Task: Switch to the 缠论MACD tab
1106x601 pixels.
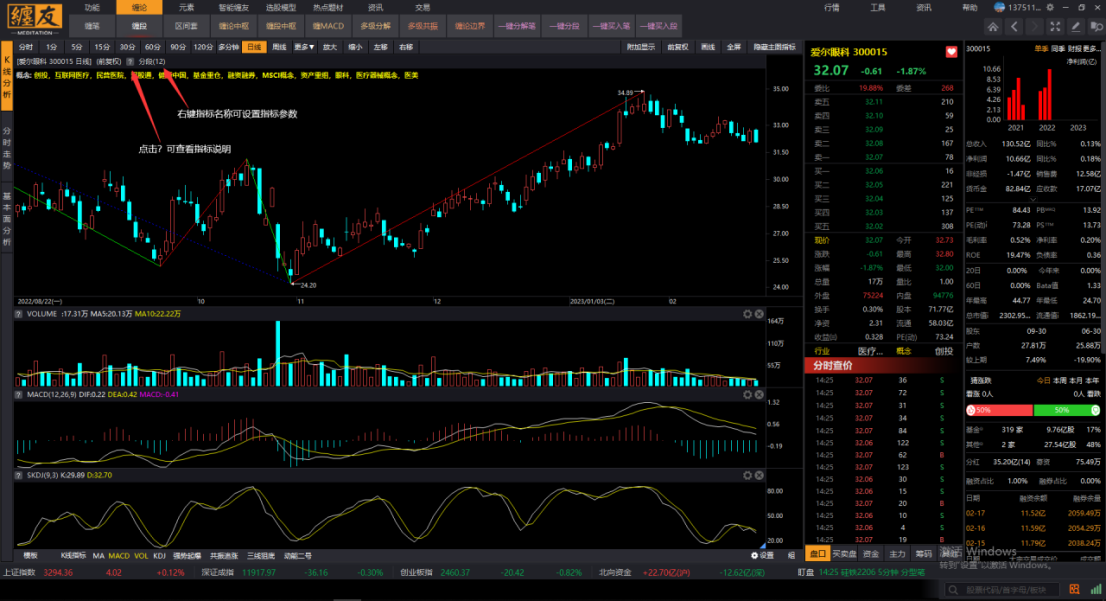Action: point(327,24)
